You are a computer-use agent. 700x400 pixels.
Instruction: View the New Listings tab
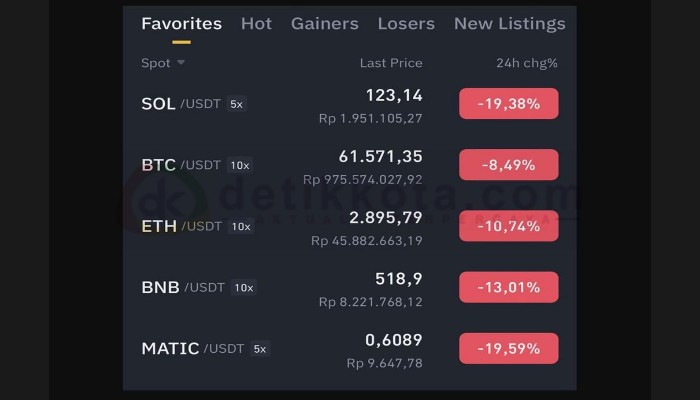tap(509, 24)
